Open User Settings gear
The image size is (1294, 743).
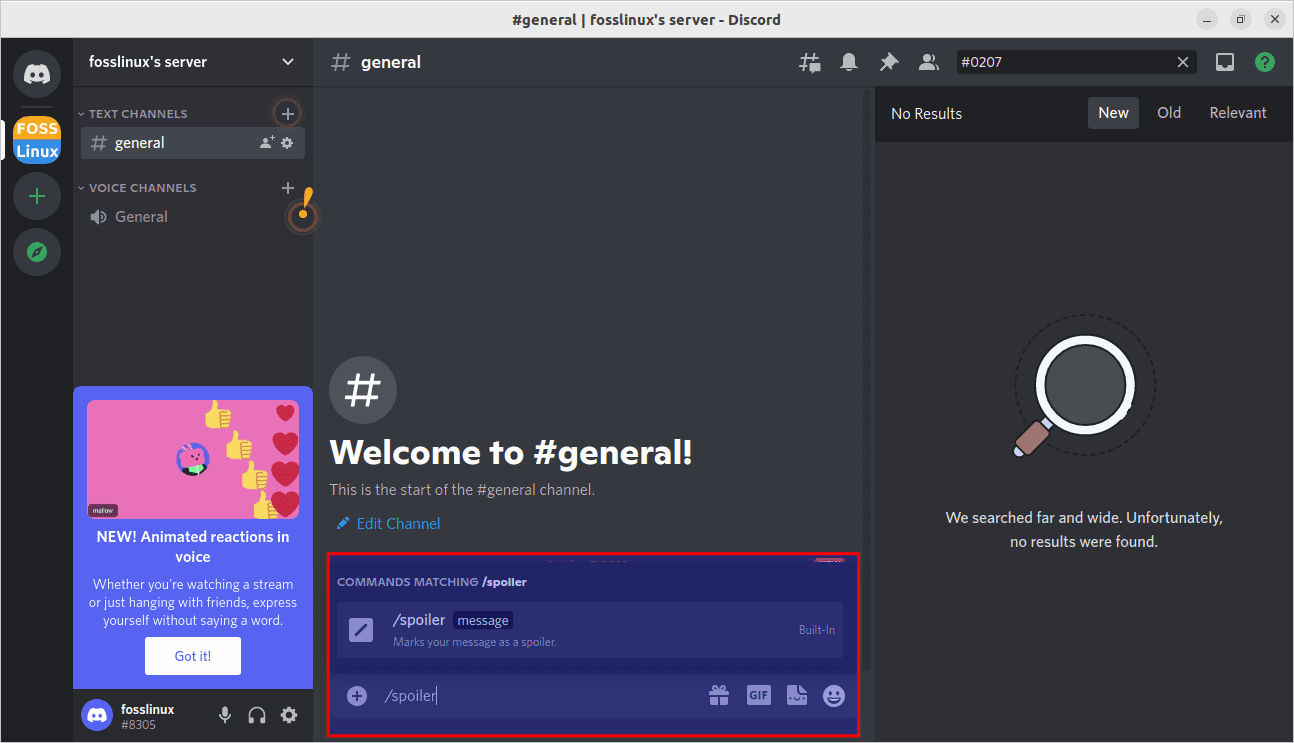pos(289,715)
